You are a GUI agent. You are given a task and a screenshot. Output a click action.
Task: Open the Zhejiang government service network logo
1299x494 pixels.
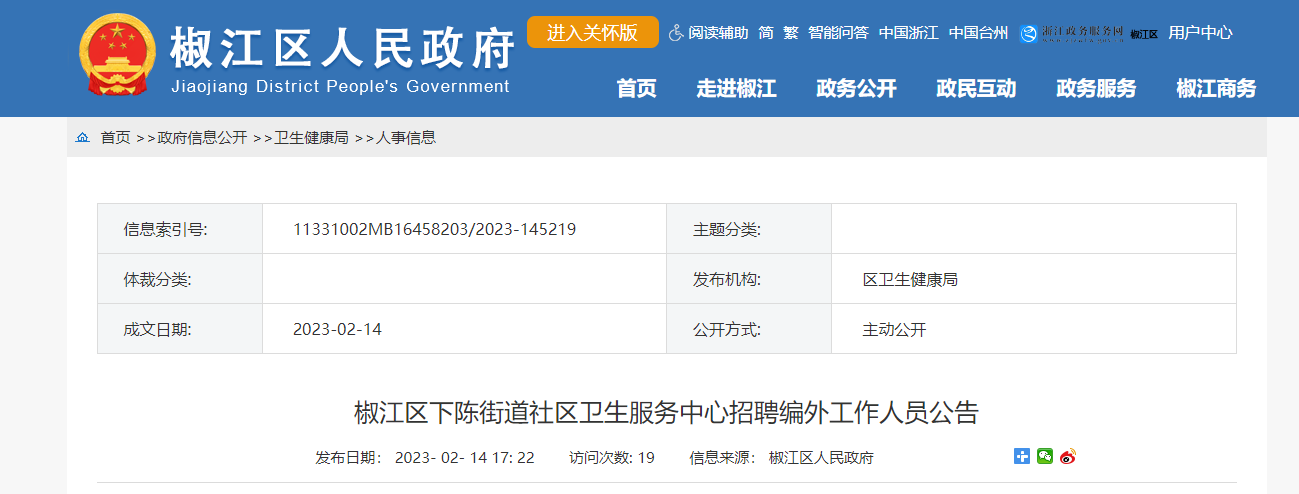coord(1072,33)
